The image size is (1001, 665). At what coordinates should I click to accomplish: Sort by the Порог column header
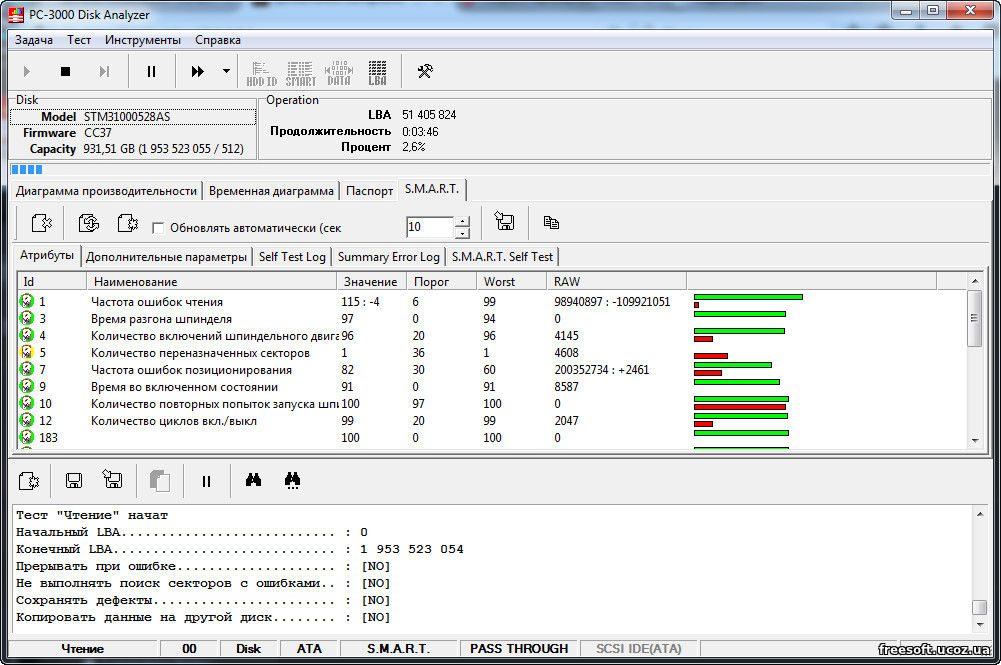click(442, 281)
